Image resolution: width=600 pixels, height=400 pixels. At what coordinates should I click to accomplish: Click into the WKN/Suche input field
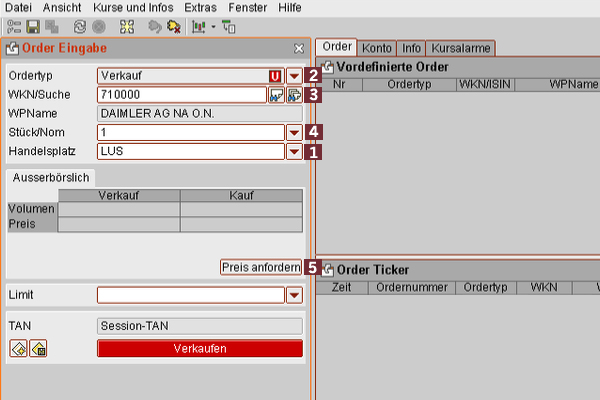(180, 96)
